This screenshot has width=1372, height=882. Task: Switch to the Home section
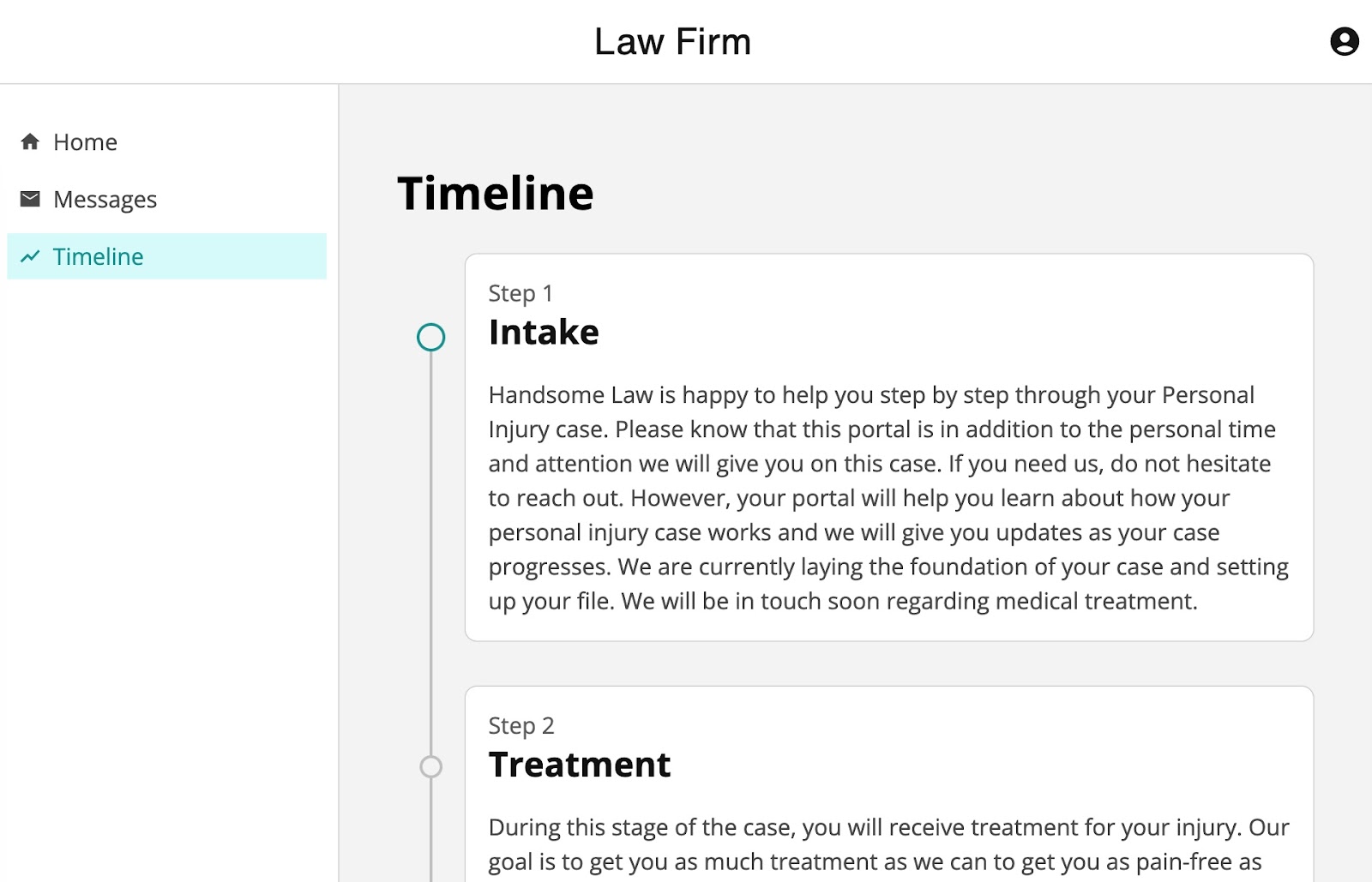[85, 141]
